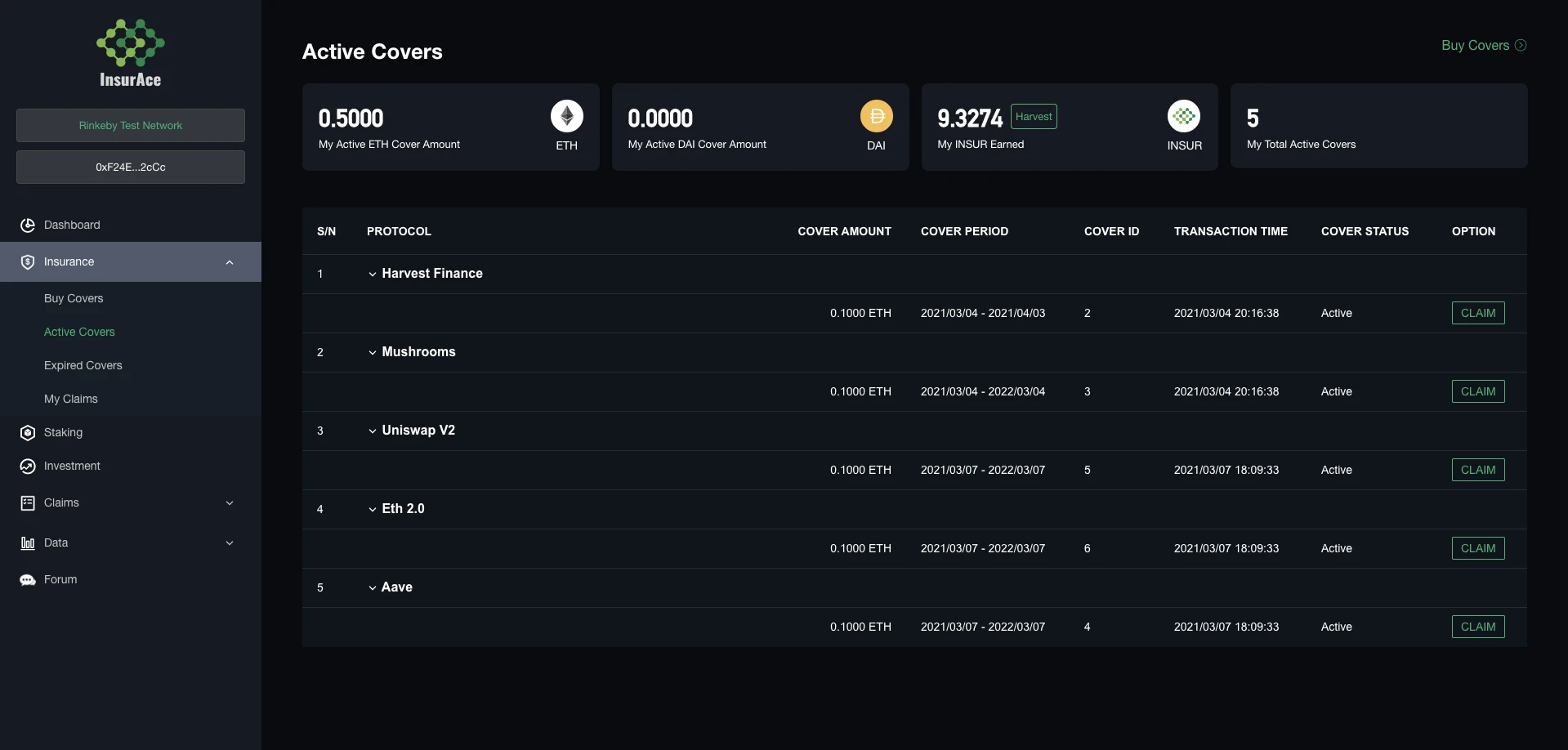Expand the Data menu chevron
This screenshot has width=1568, height=750.
[x=230, y=542]
